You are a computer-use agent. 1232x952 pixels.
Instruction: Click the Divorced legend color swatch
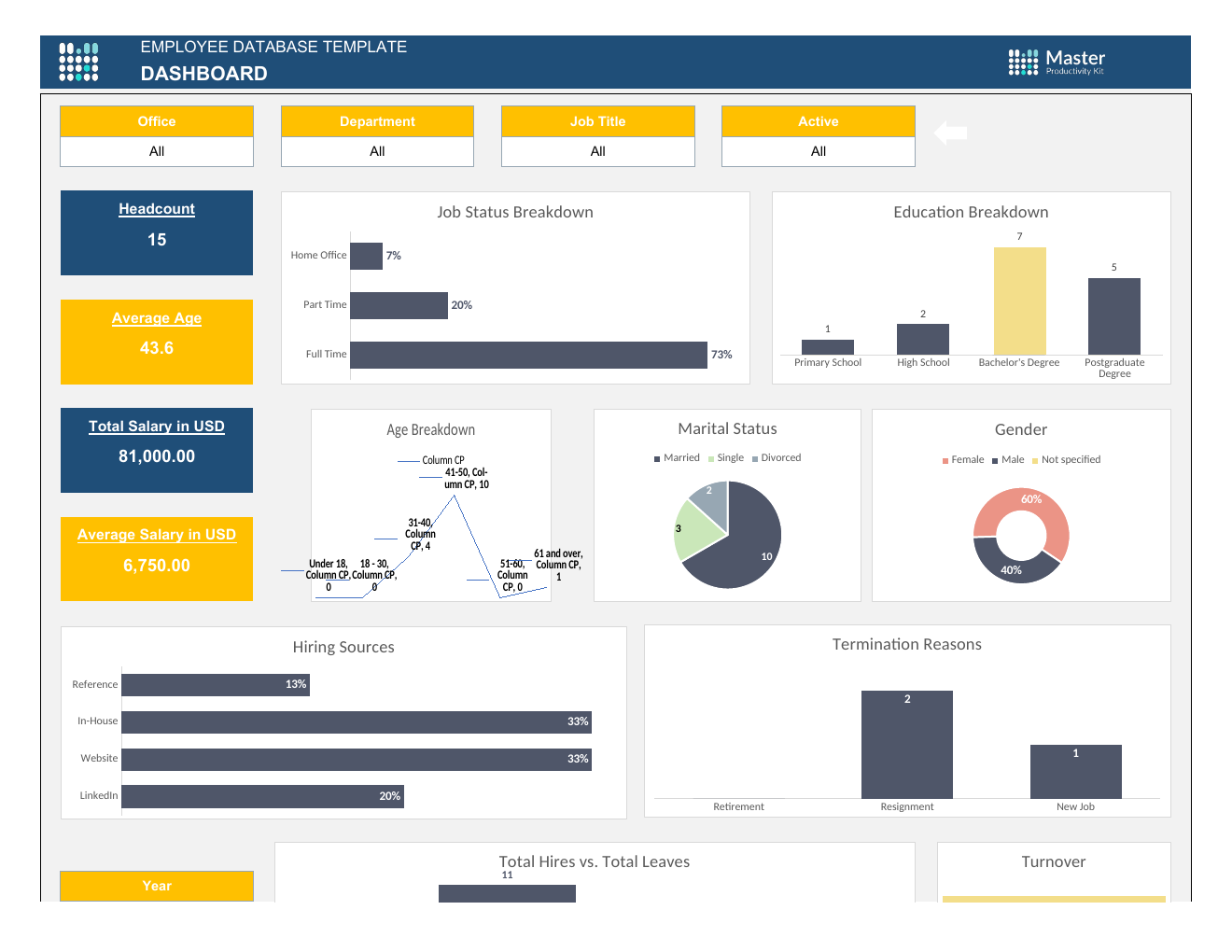(755, 458)
